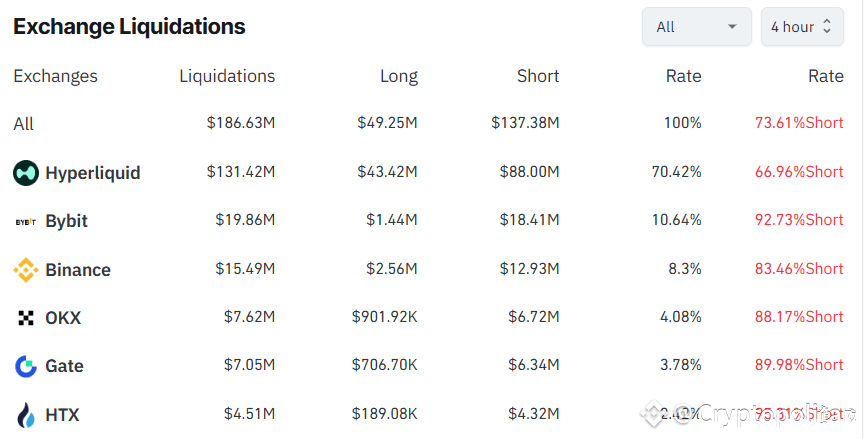Viewport: 864px width, 439px height.
Task: Sort by the Liquidations column header
Action: 227,76
